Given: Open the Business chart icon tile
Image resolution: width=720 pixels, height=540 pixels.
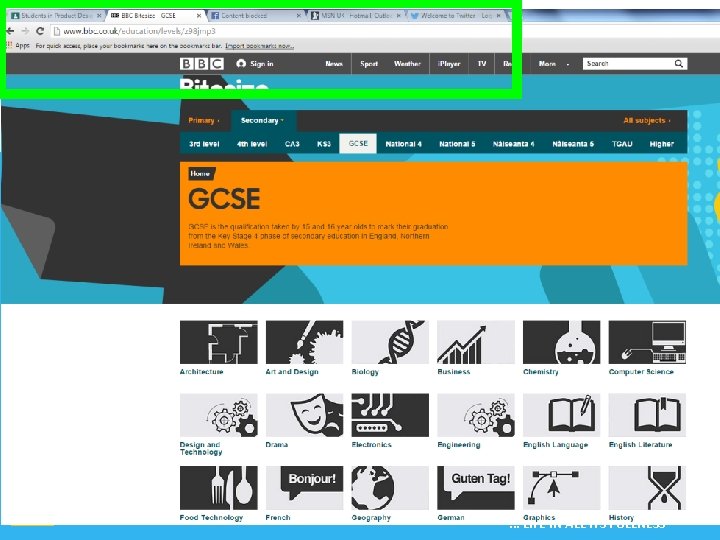Looking at the screenshot, I should click(x=476, y=342).
